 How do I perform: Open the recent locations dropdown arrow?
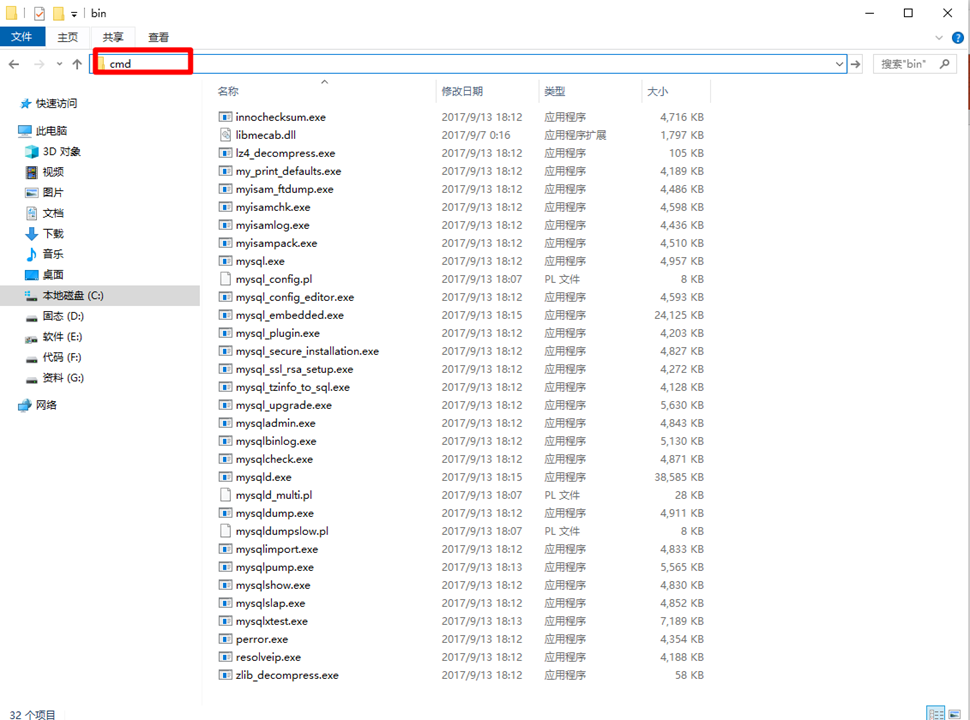[59, 64]
